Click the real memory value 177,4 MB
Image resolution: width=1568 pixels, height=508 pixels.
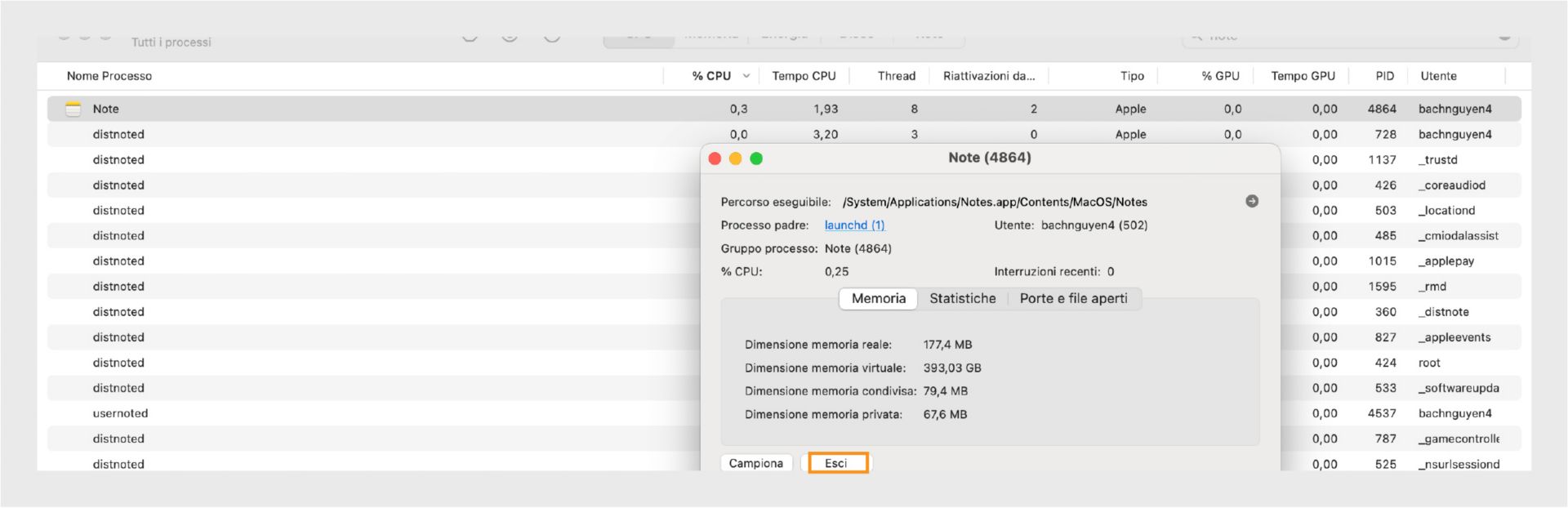tap(947, 345)
